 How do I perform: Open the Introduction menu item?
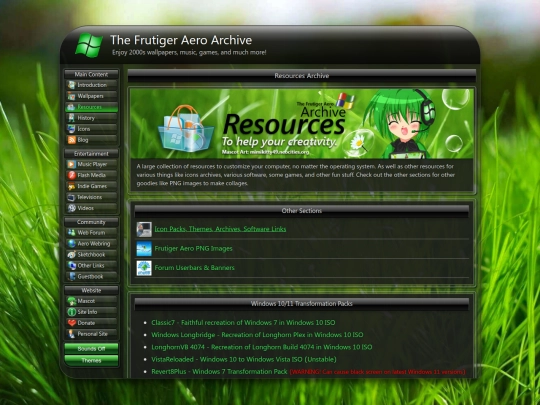[x=91, y=85]
